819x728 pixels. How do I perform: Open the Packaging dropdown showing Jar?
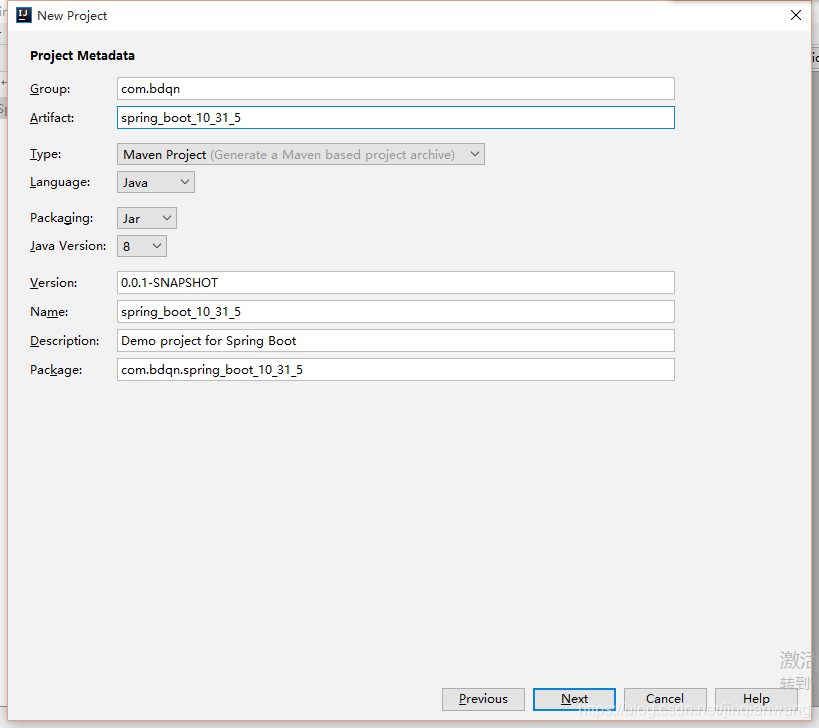(x=147, y=218)
